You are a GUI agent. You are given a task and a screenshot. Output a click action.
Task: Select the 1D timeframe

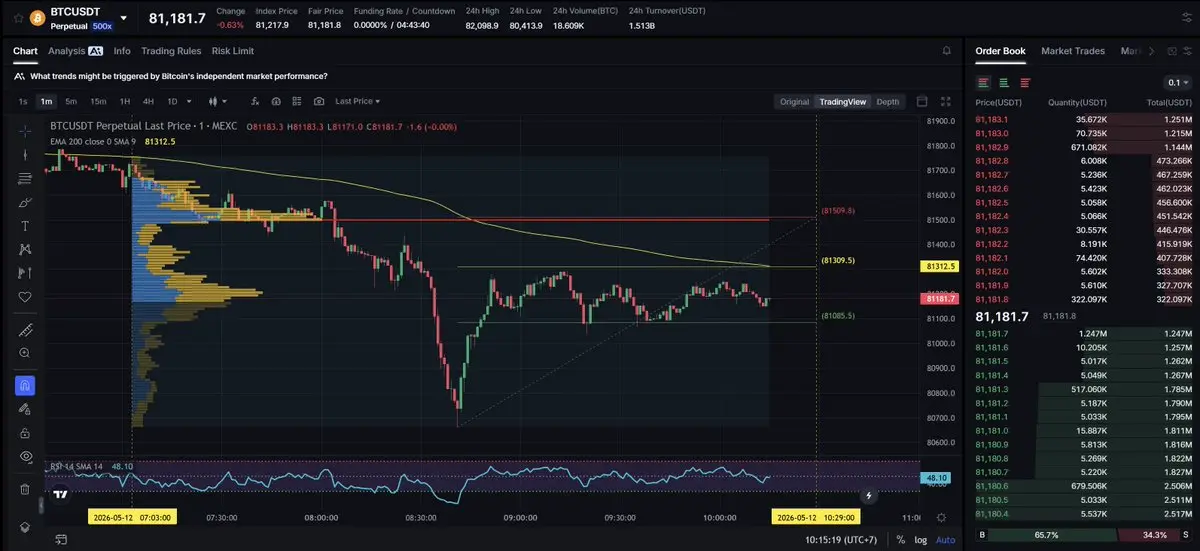[172, 101]
